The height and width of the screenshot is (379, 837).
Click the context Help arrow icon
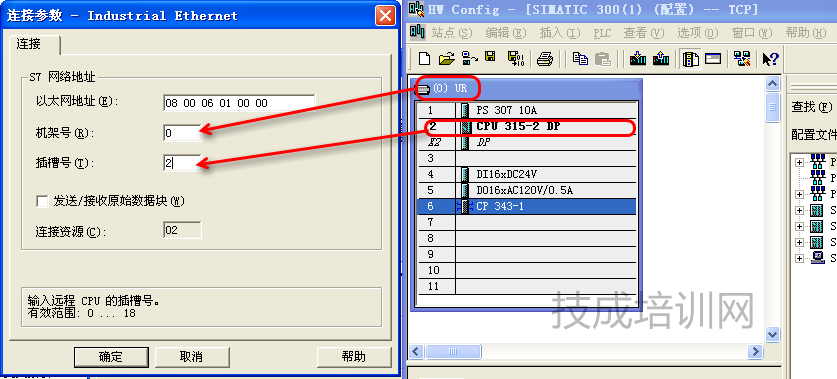(x=770, y=59)
